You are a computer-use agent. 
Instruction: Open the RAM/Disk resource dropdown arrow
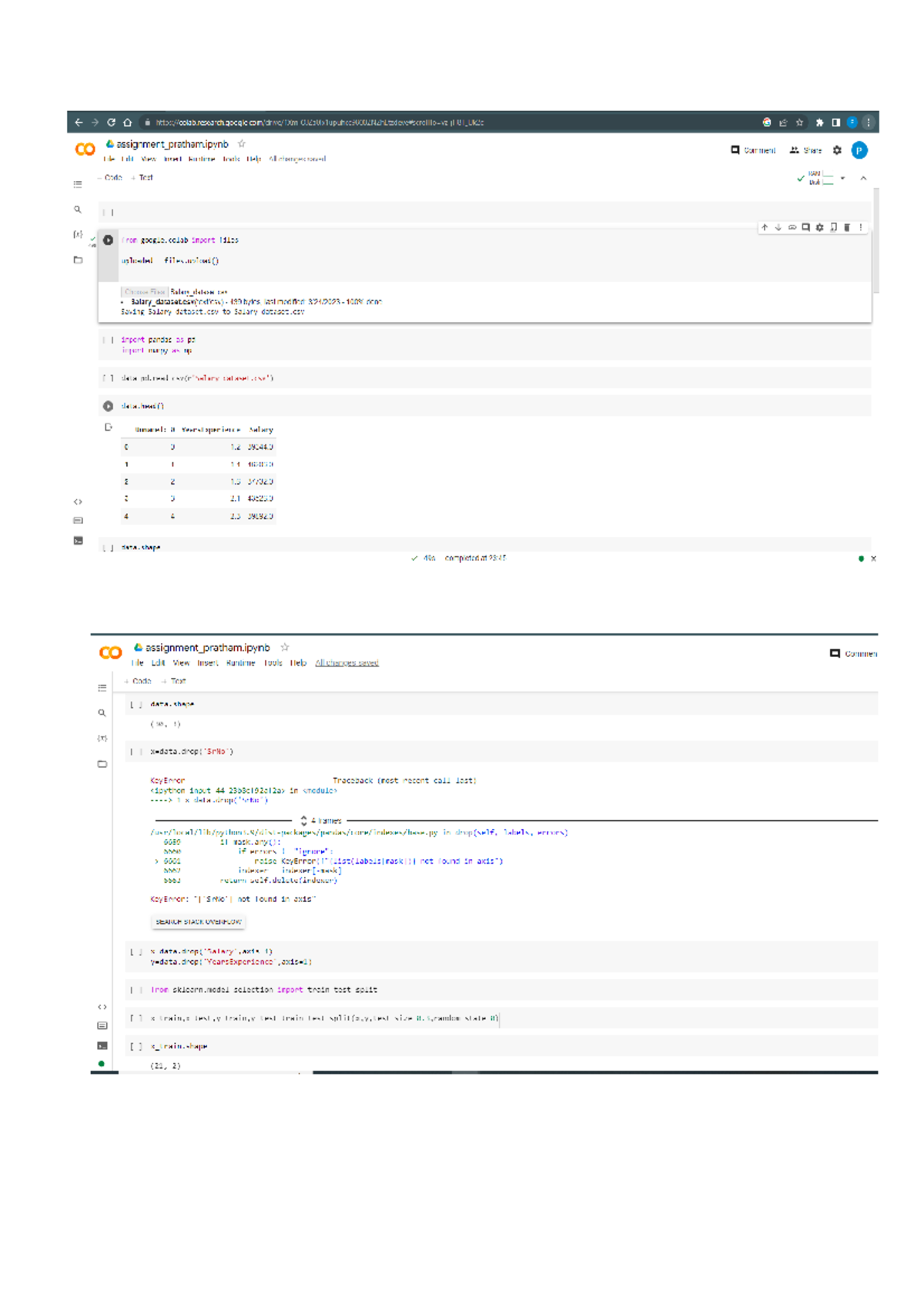(x=842, y=178)
